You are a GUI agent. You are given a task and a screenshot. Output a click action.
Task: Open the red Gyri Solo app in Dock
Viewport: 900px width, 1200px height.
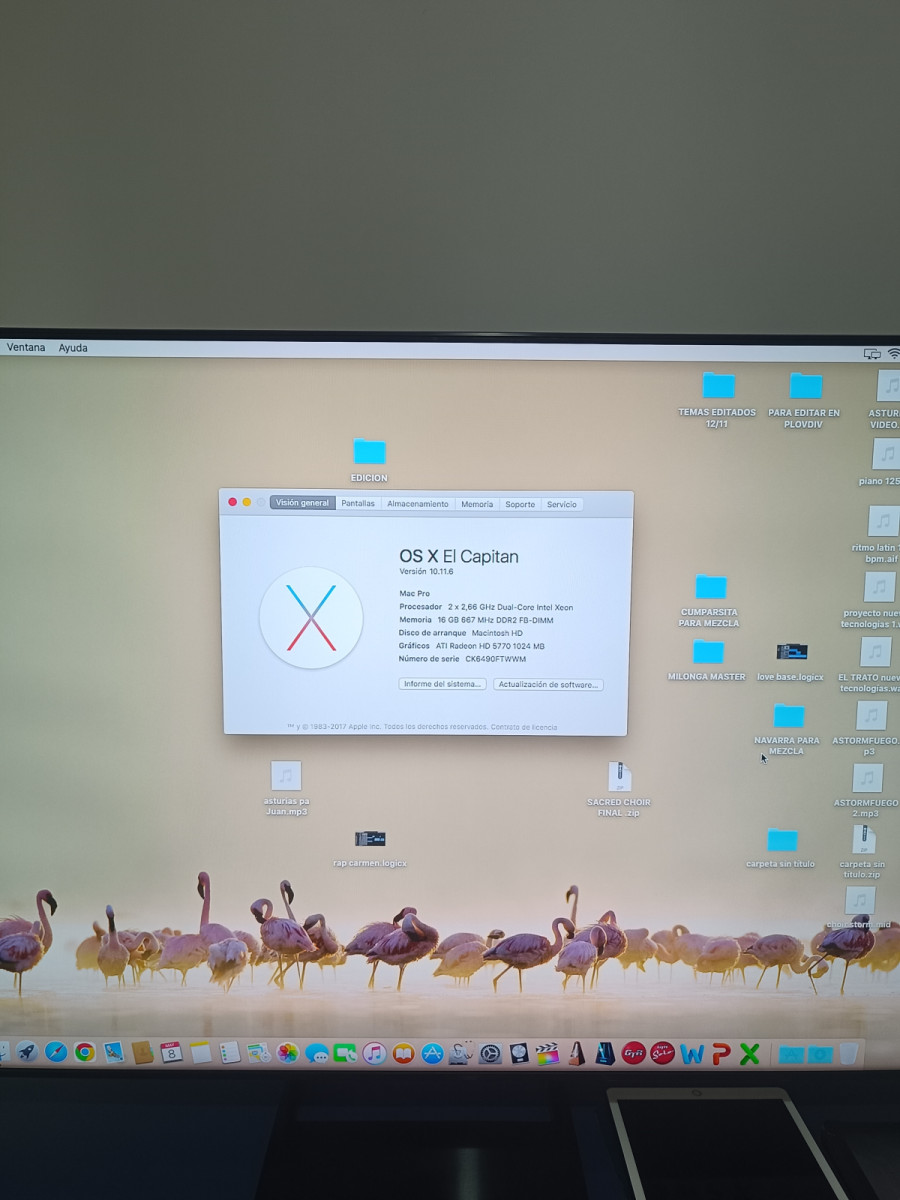(x=662, y=1053)
